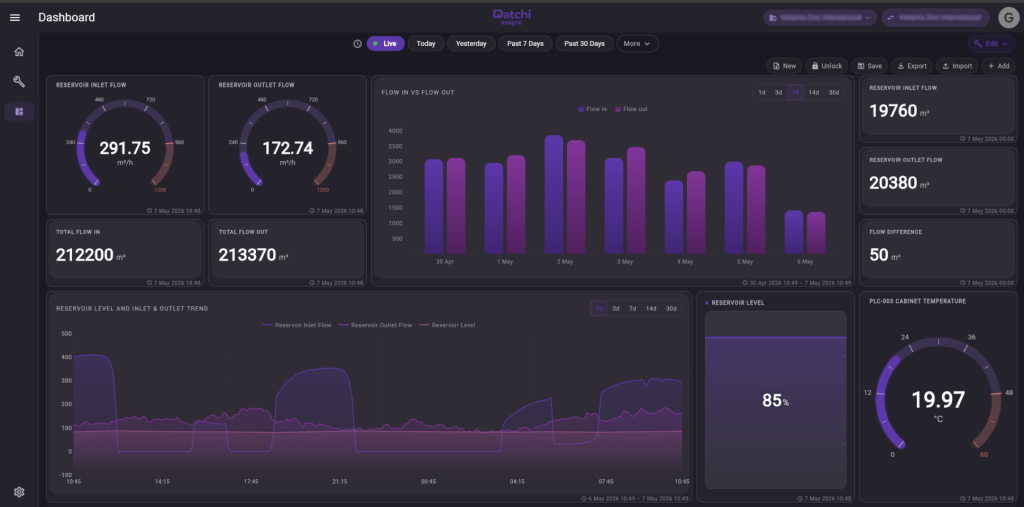Toggle Reservoir Inlet Flow legend line
The width and height of the screenshot is (1024, 507).
297,325
